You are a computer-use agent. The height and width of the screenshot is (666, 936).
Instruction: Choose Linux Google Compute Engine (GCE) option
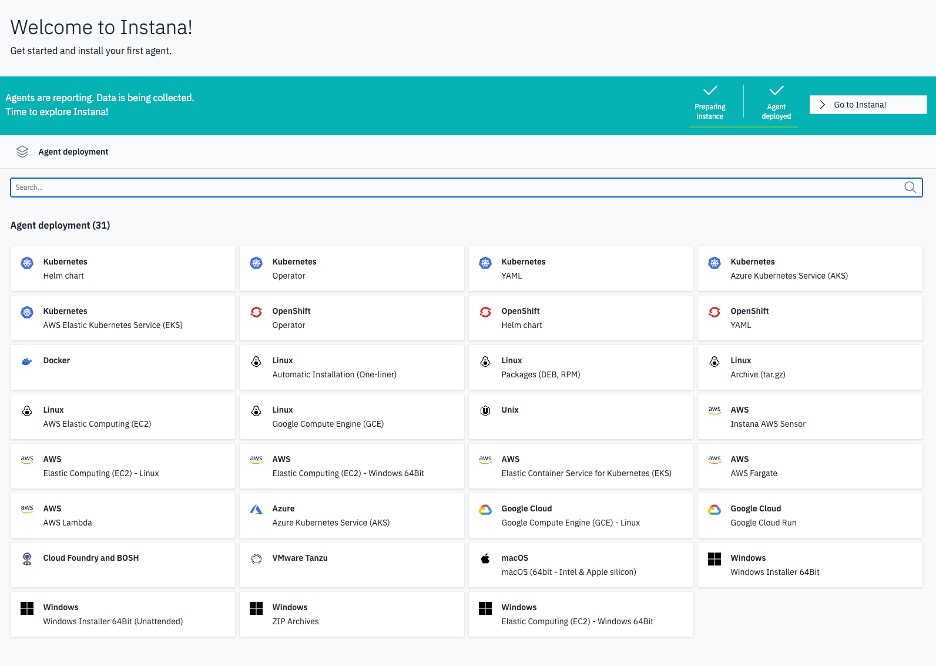[352, 417]
